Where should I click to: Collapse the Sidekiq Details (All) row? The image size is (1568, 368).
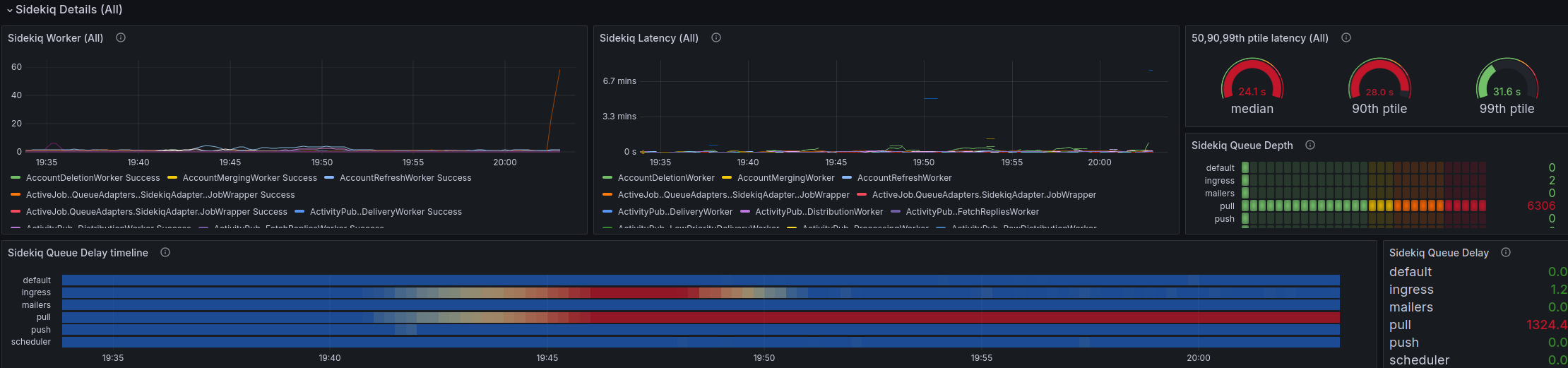(x=10, y=10)
